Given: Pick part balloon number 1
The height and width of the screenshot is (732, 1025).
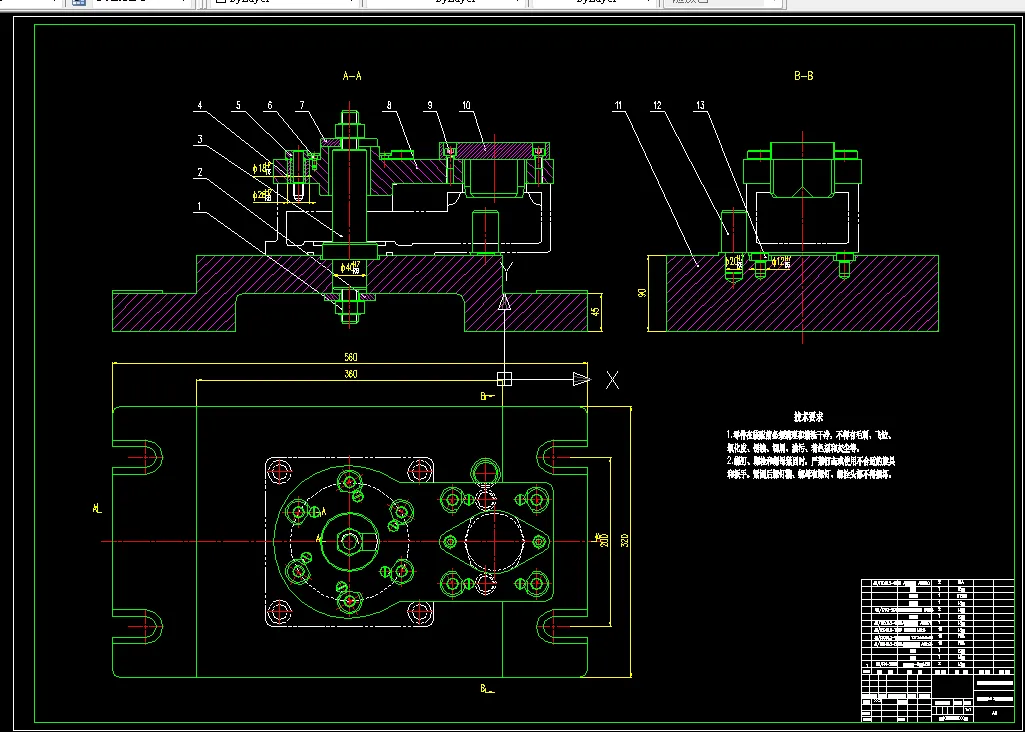Looking at the screenshot, I should (200, 207).
